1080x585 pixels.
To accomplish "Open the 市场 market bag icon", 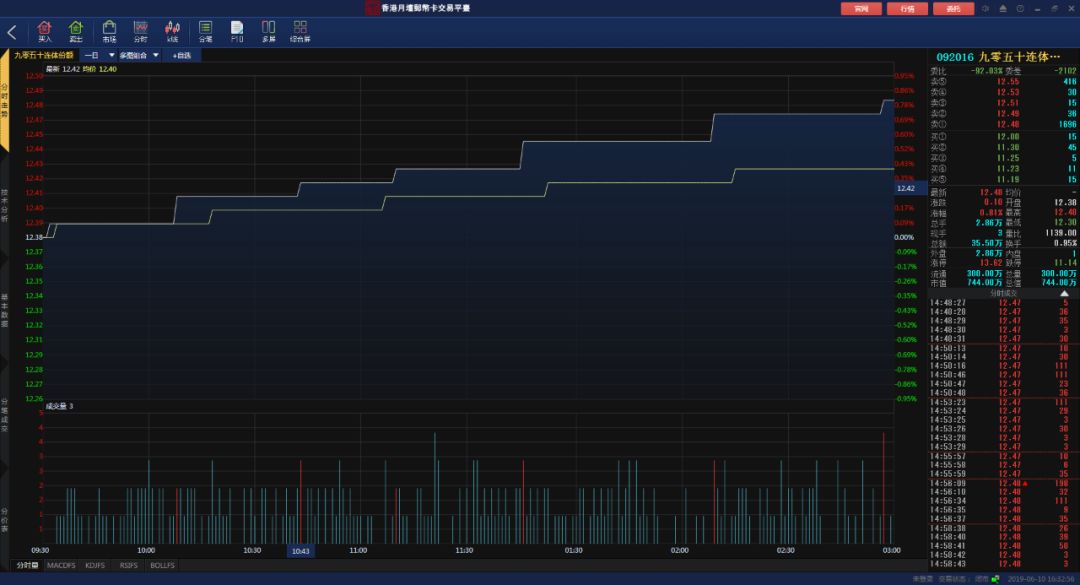I will coord(109,31).
